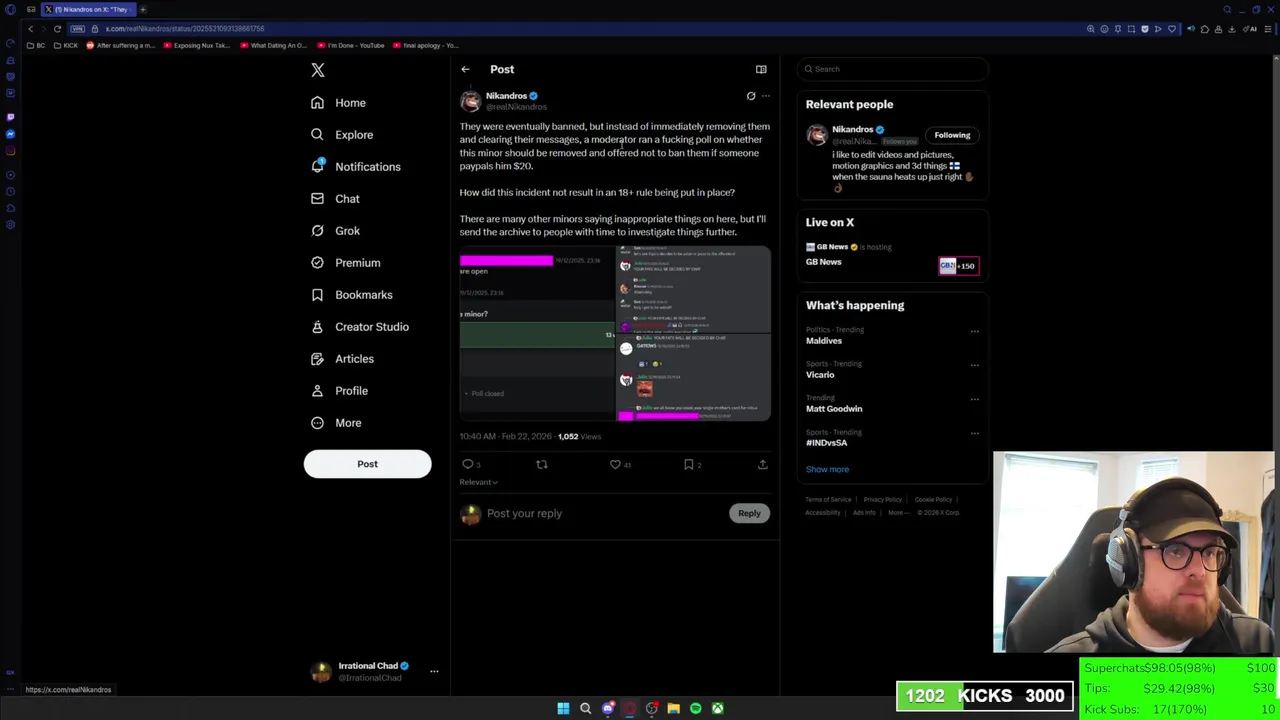The width and height of the screenshot is (1280, 720).
Task: Open Matt Goodwin trending topic
Action: click(x=834, y=409)
